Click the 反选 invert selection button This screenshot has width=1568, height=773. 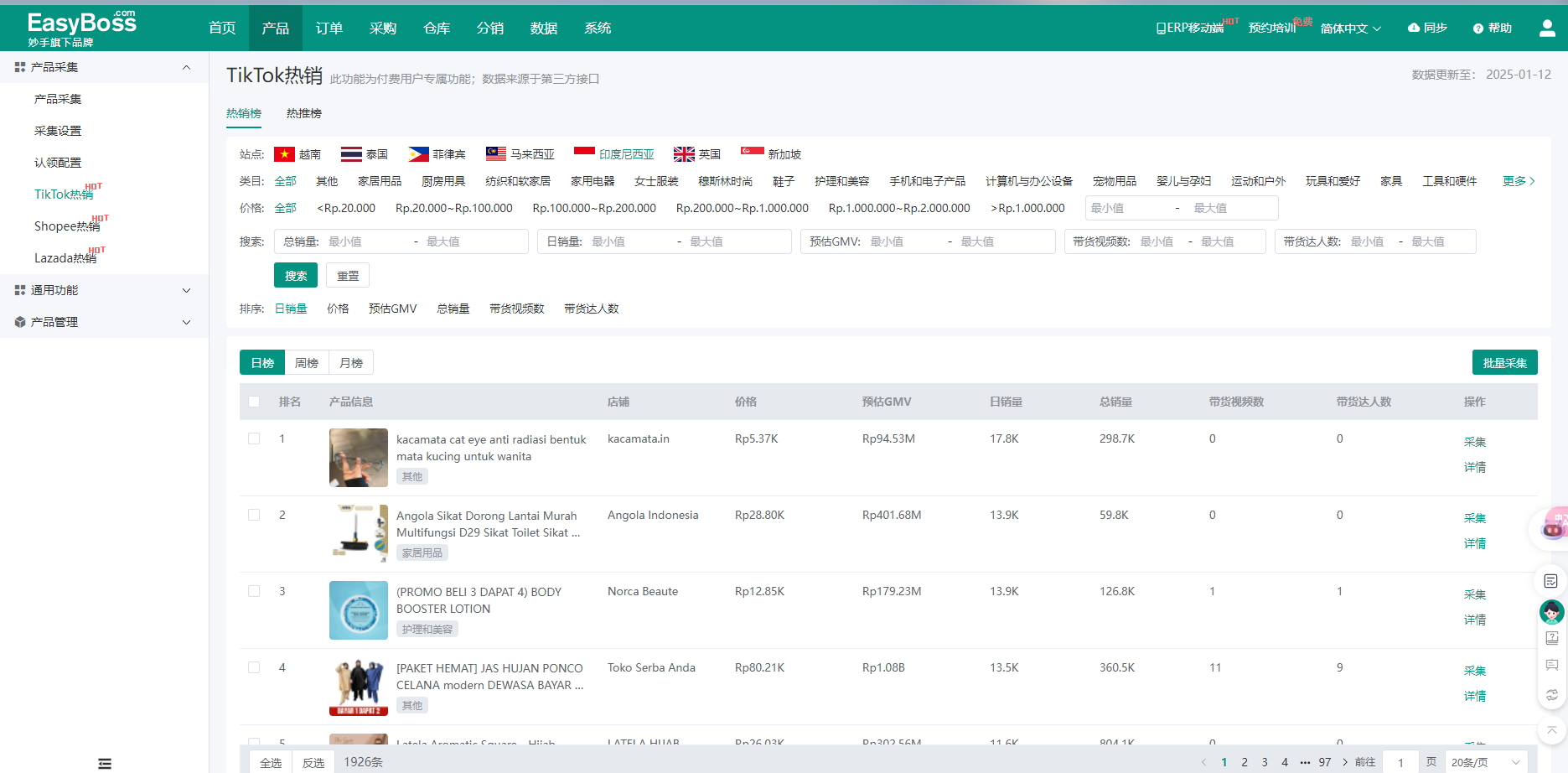[313, 762]
